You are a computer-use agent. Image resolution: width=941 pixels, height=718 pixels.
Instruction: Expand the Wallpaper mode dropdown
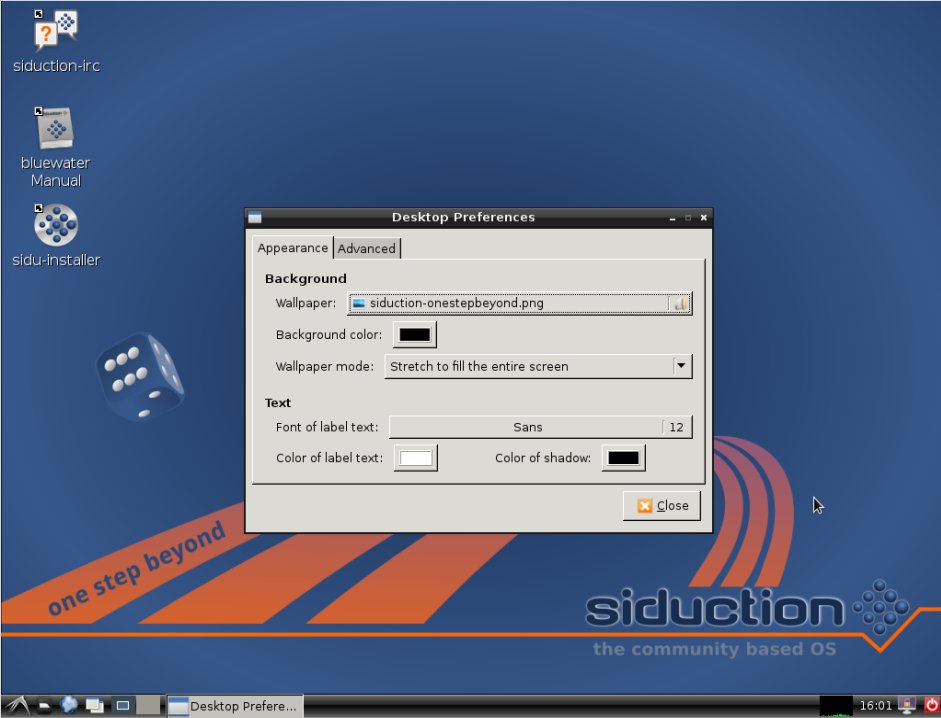point(538,366)
